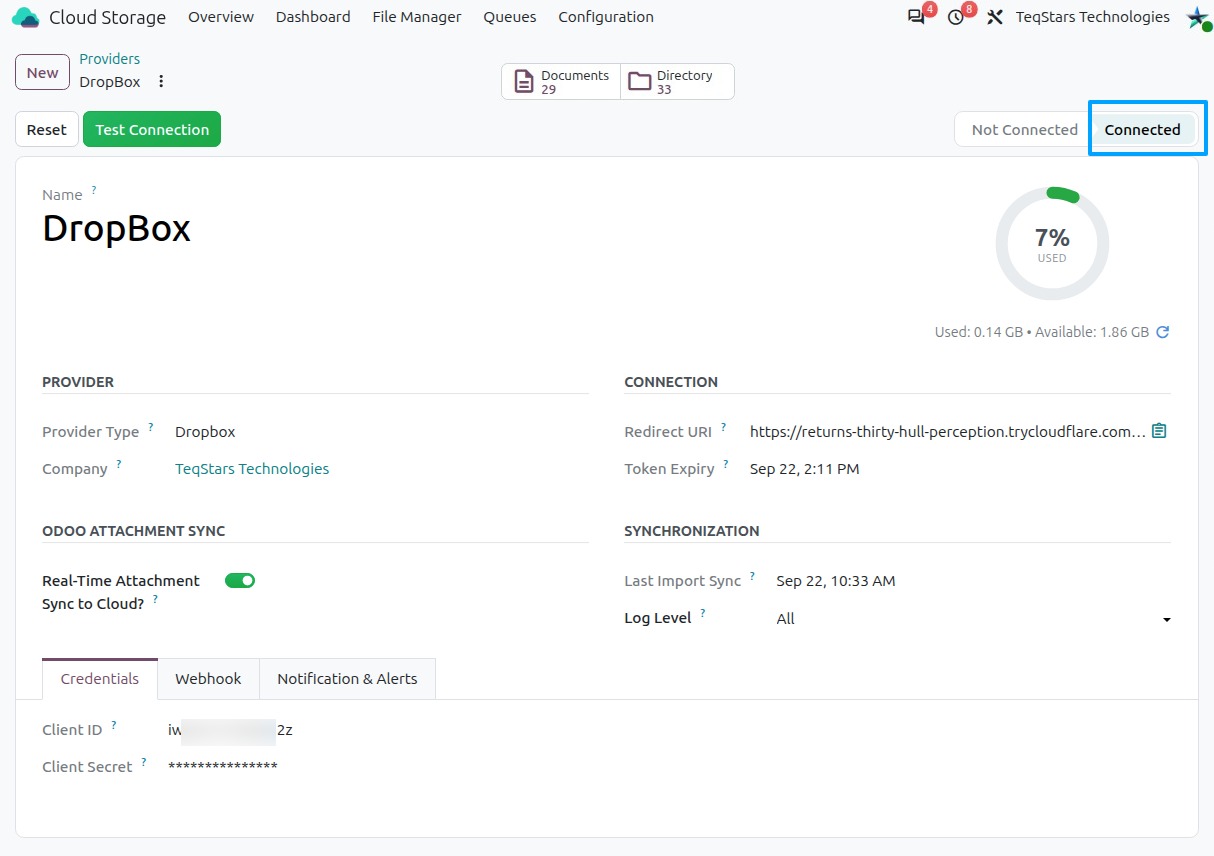Open the Configuration menu
Viewport: 1214px width, 856px height.
tap(606, 17)
